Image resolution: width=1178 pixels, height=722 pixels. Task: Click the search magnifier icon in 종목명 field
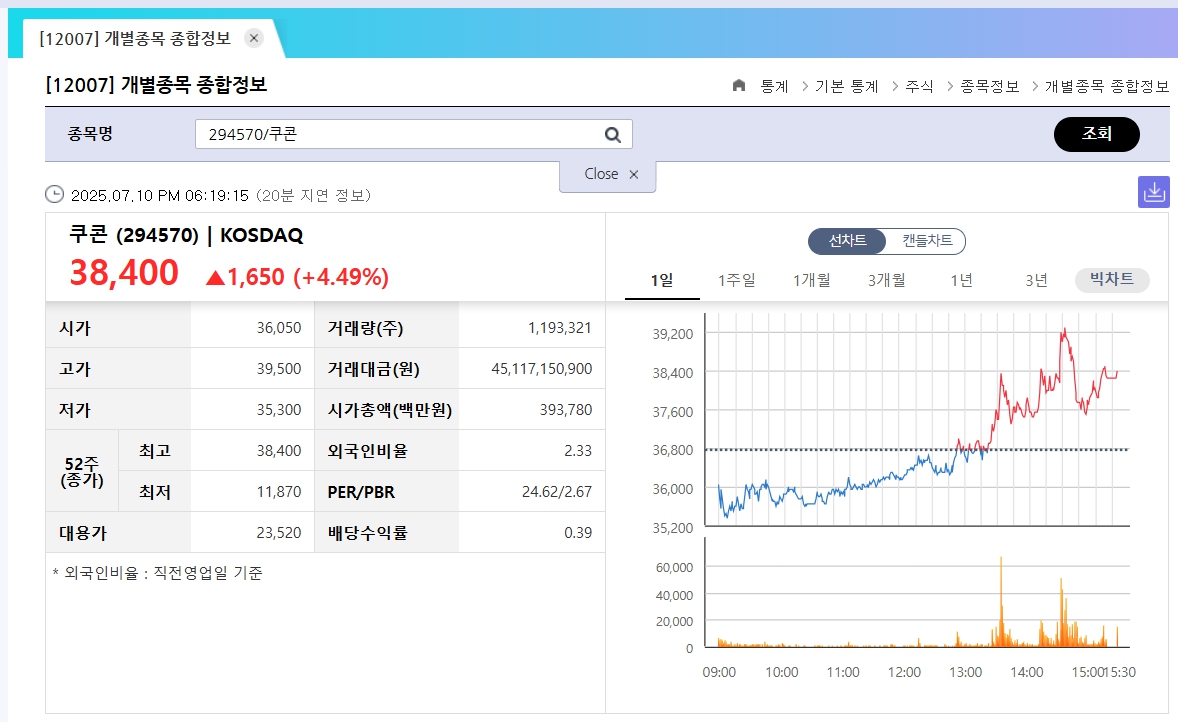click(x=613, y=134)
